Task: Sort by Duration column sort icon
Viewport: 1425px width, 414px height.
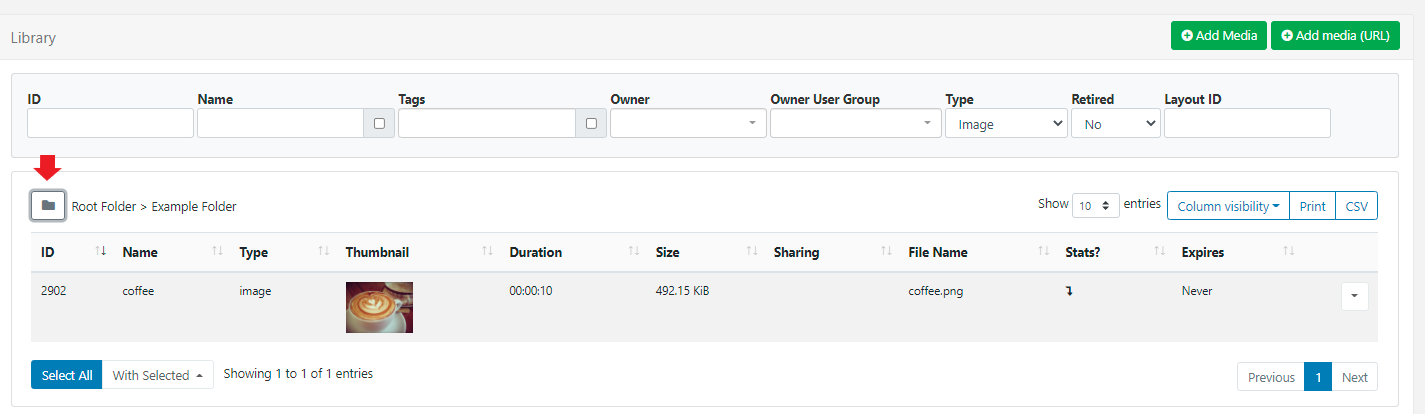Action: click(633, 252)
